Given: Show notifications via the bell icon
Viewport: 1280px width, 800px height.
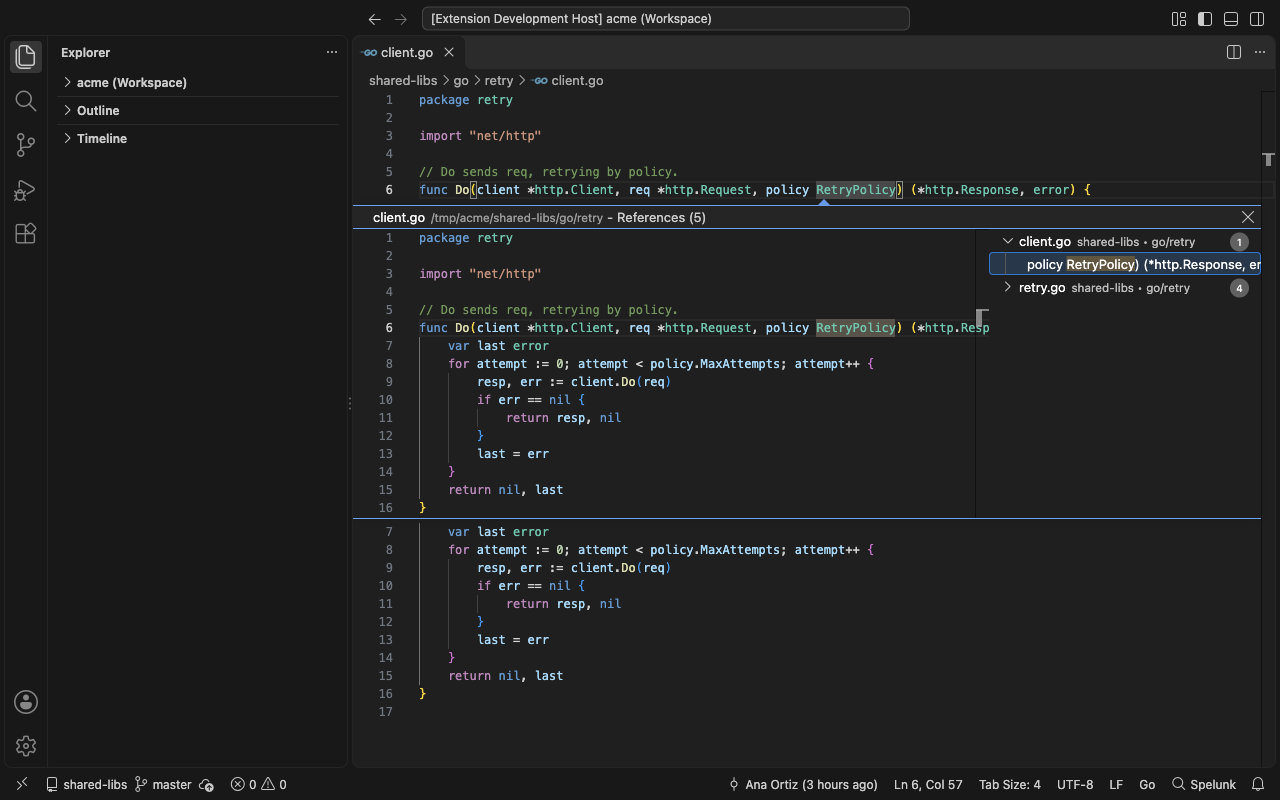Looking at the screenshot, I should click(x=1259, y=784).
